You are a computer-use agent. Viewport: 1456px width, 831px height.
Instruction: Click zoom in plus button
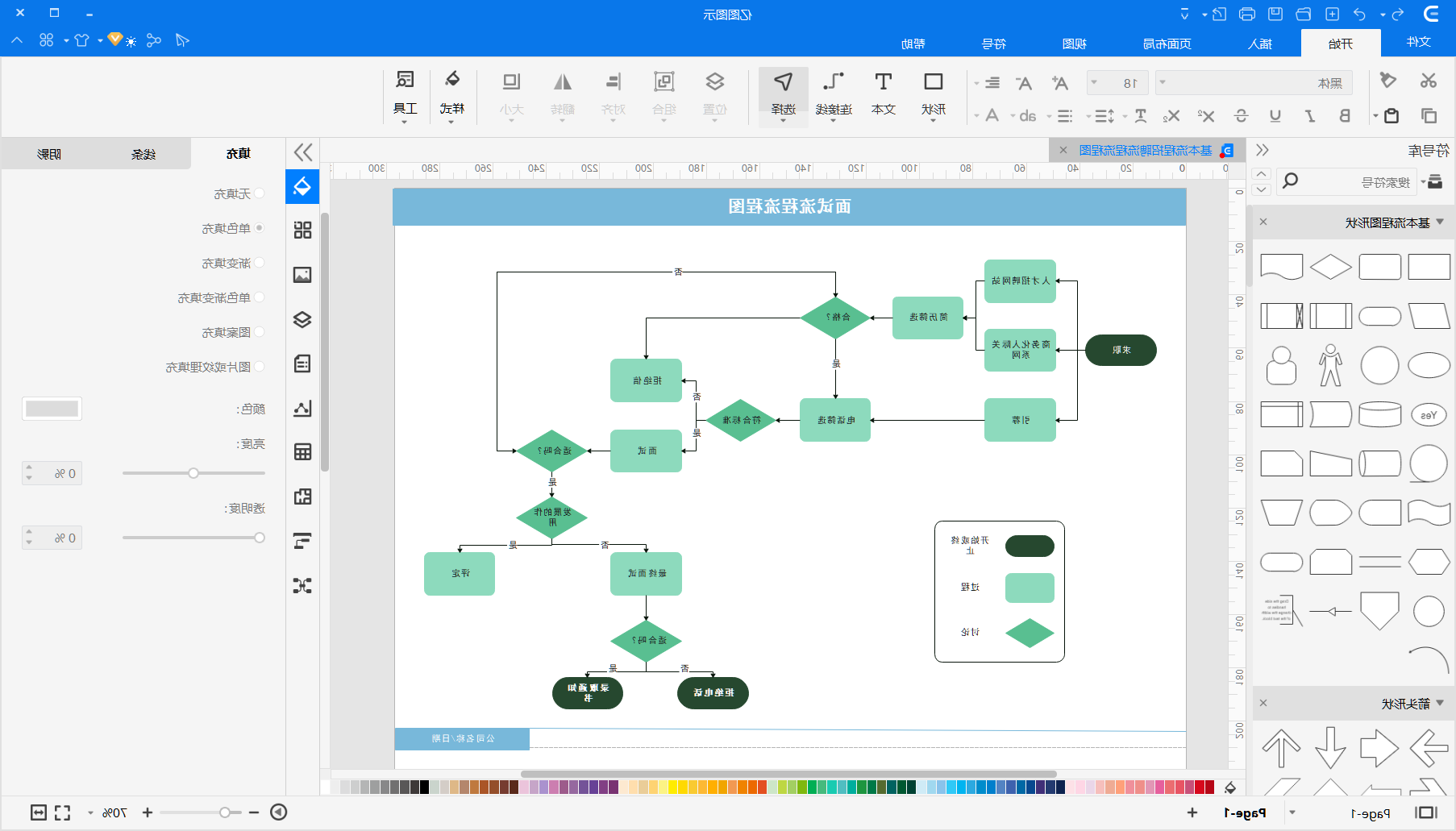[x=148, y=812]
